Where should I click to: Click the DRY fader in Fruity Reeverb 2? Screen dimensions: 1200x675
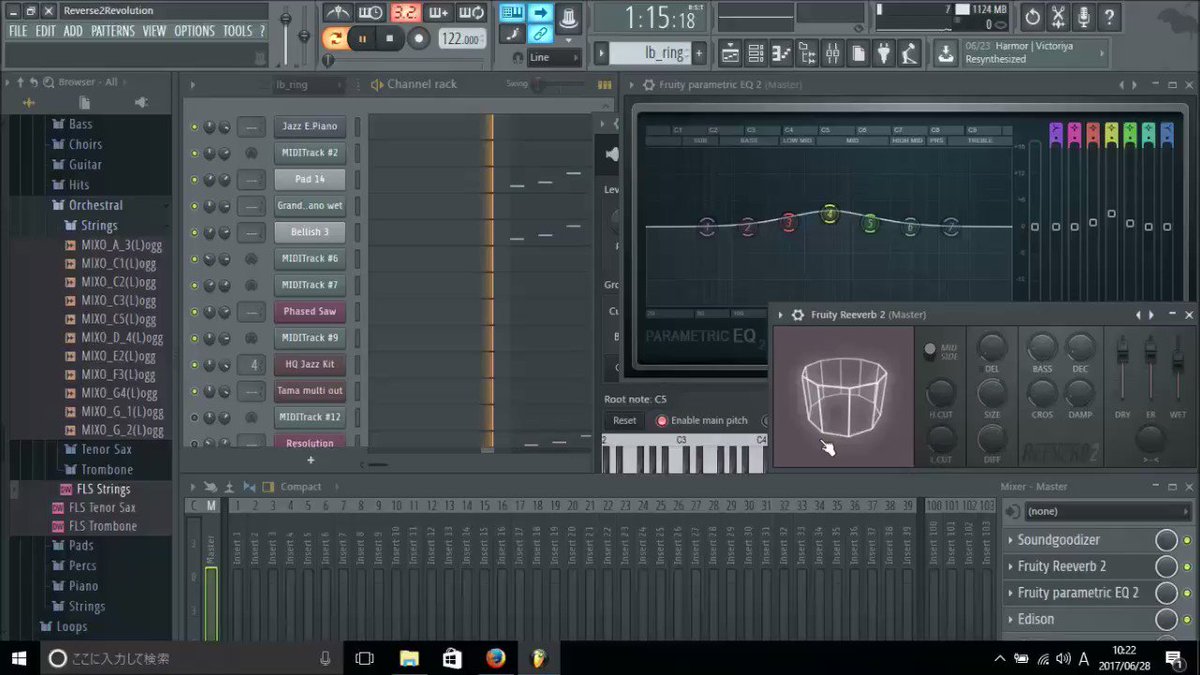pos(1122,352)
